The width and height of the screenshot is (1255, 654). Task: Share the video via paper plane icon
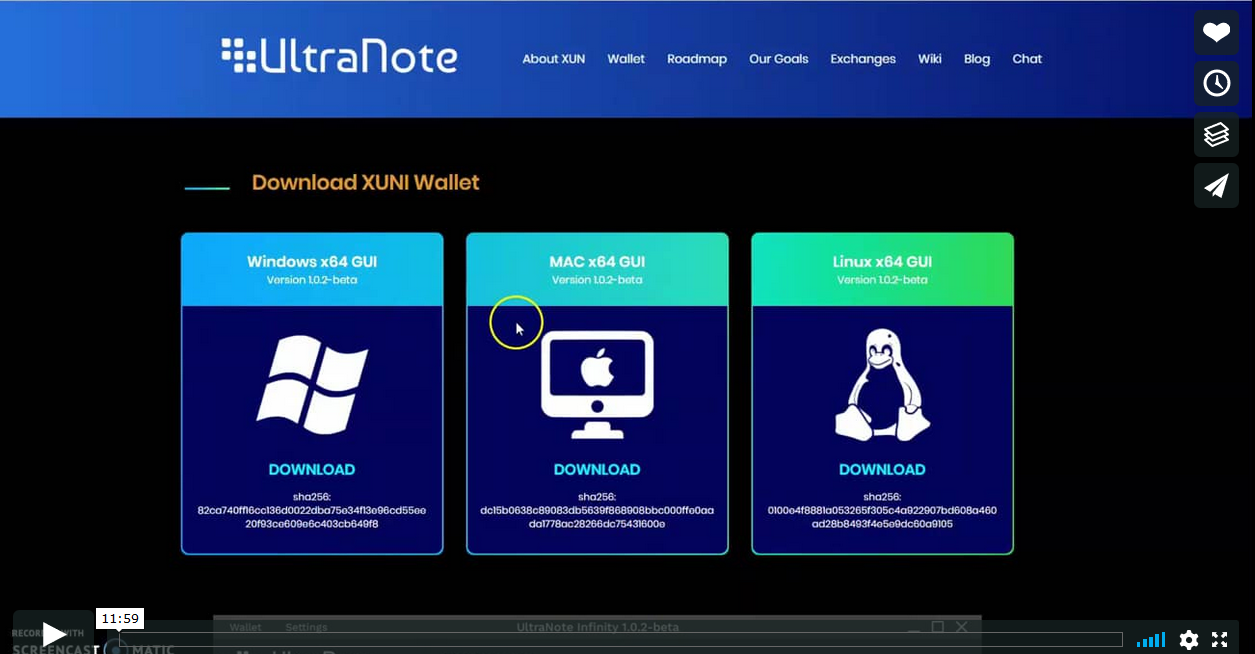coord(1216,186)
